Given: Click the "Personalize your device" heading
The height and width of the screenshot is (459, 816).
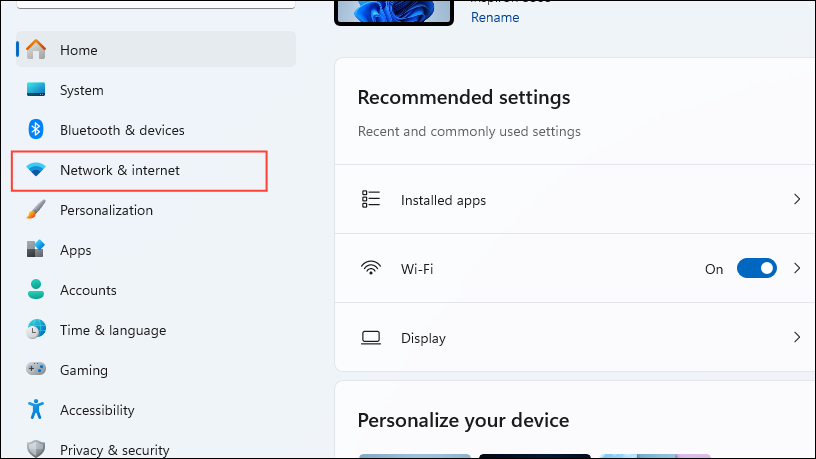Looking at the screenshot, I should point(463,420).
